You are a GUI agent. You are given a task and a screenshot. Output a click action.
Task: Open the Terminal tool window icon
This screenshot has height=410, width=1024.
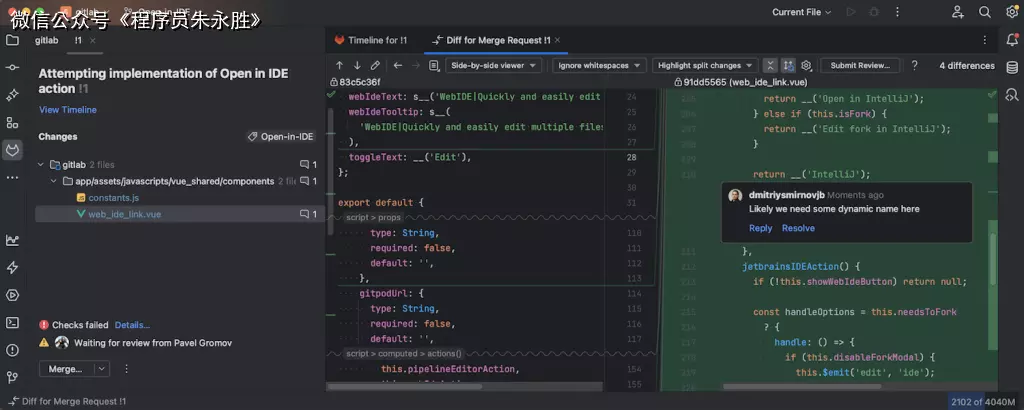(x=12, y=323)
